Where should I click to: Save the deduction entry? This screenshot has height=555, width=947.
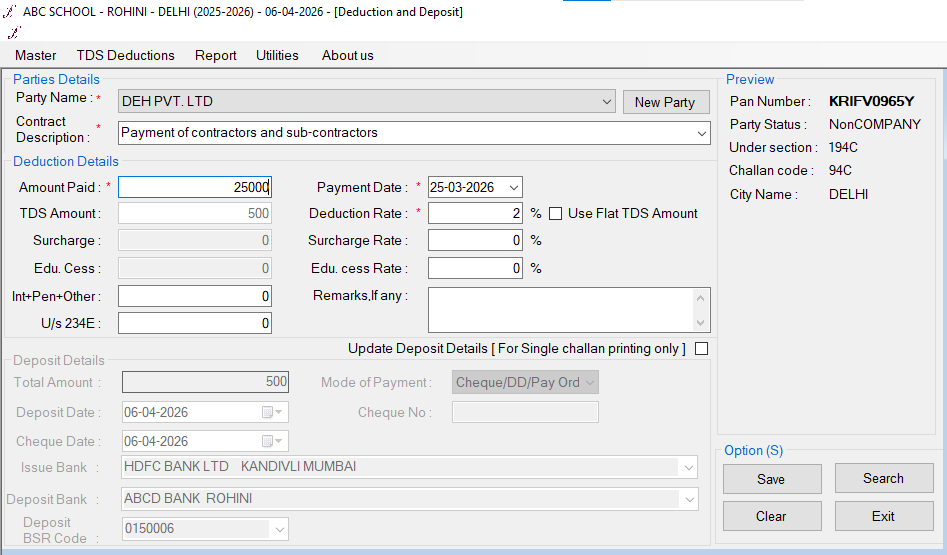tap(771, 479)
